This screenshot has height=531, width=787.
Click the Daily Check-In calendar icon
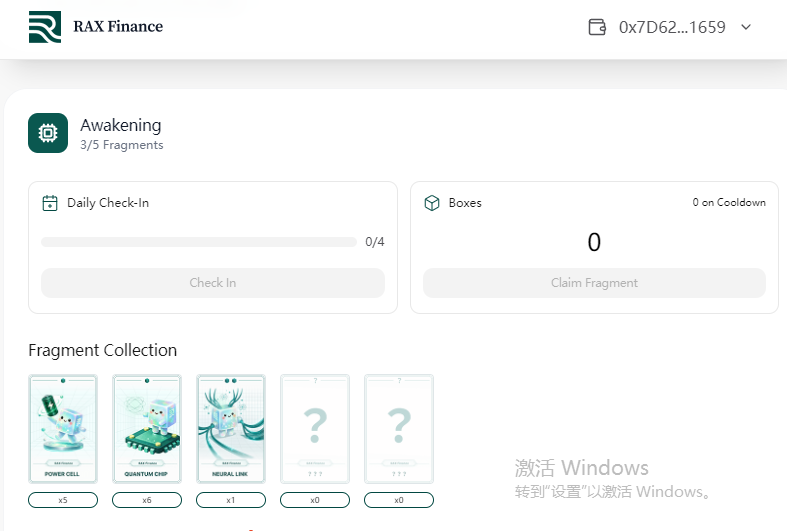pos(50,203)
